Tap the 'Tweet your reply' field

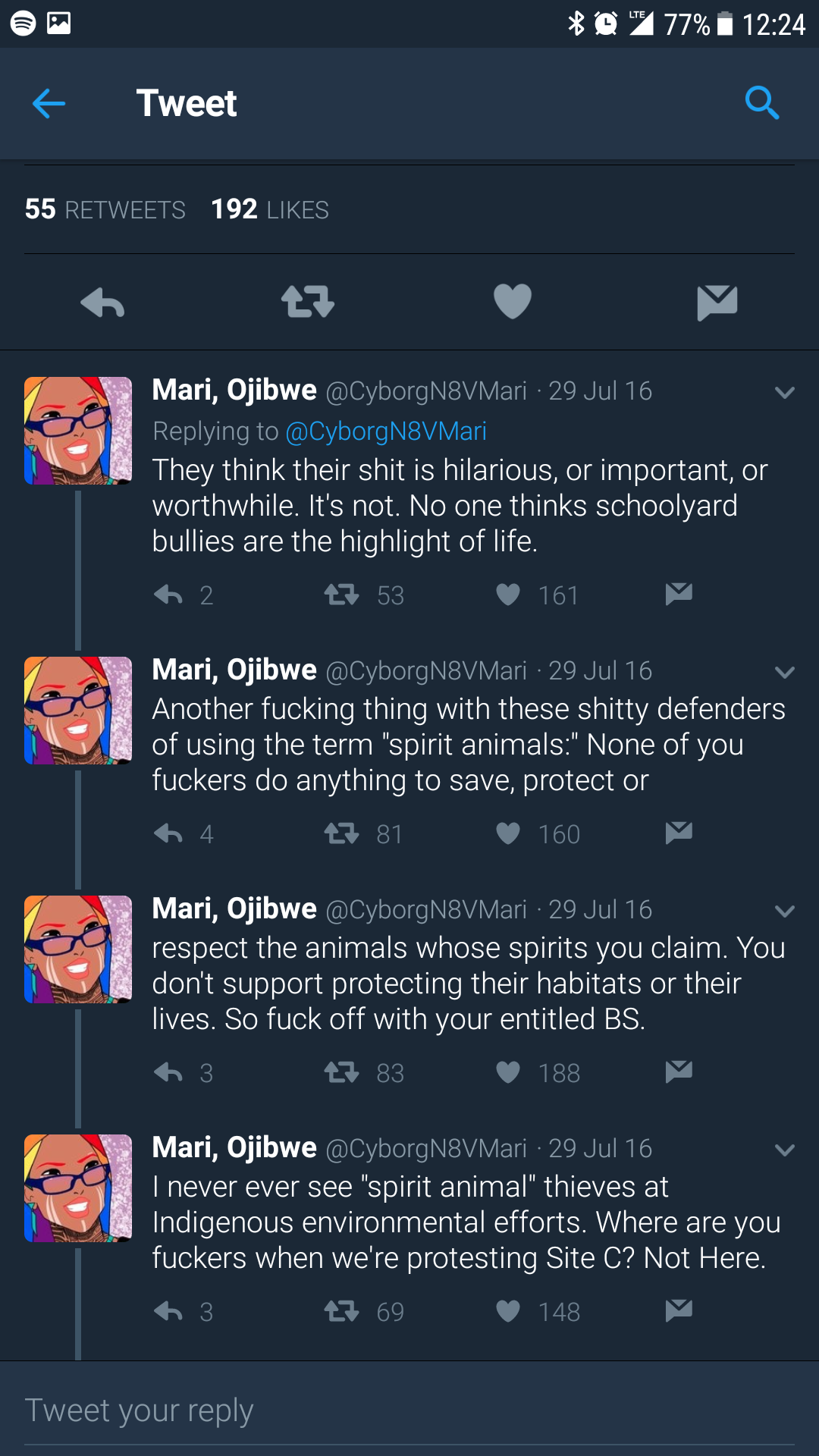(409, 1410)
